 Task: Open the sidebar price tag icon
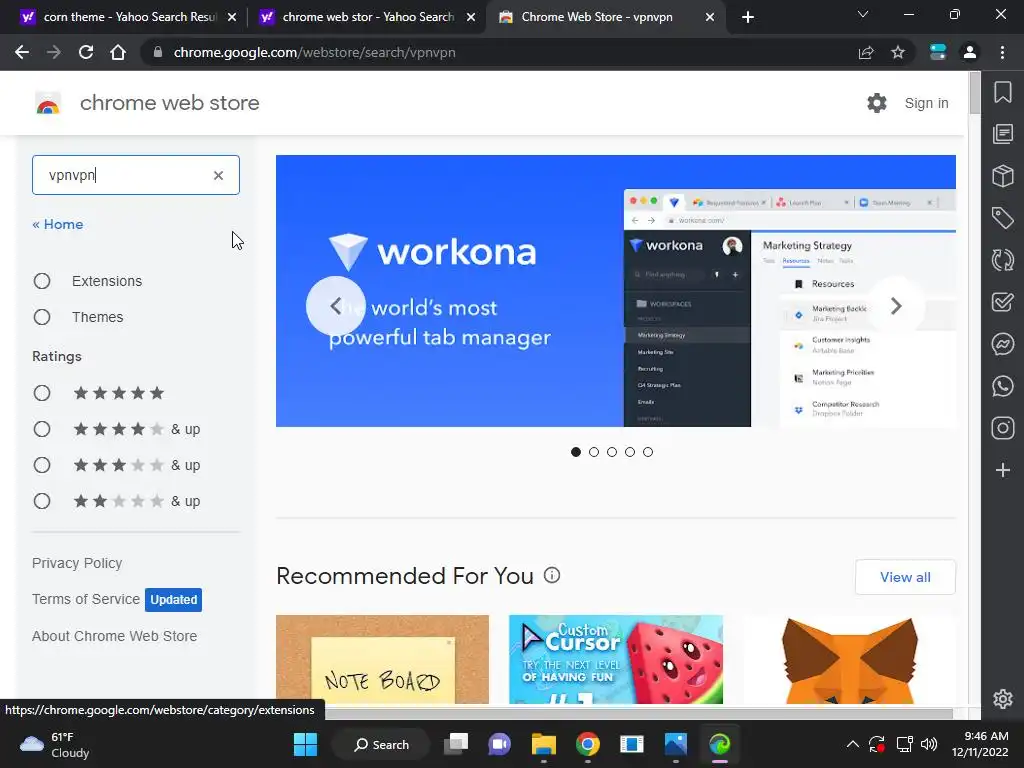point(1002,217)
